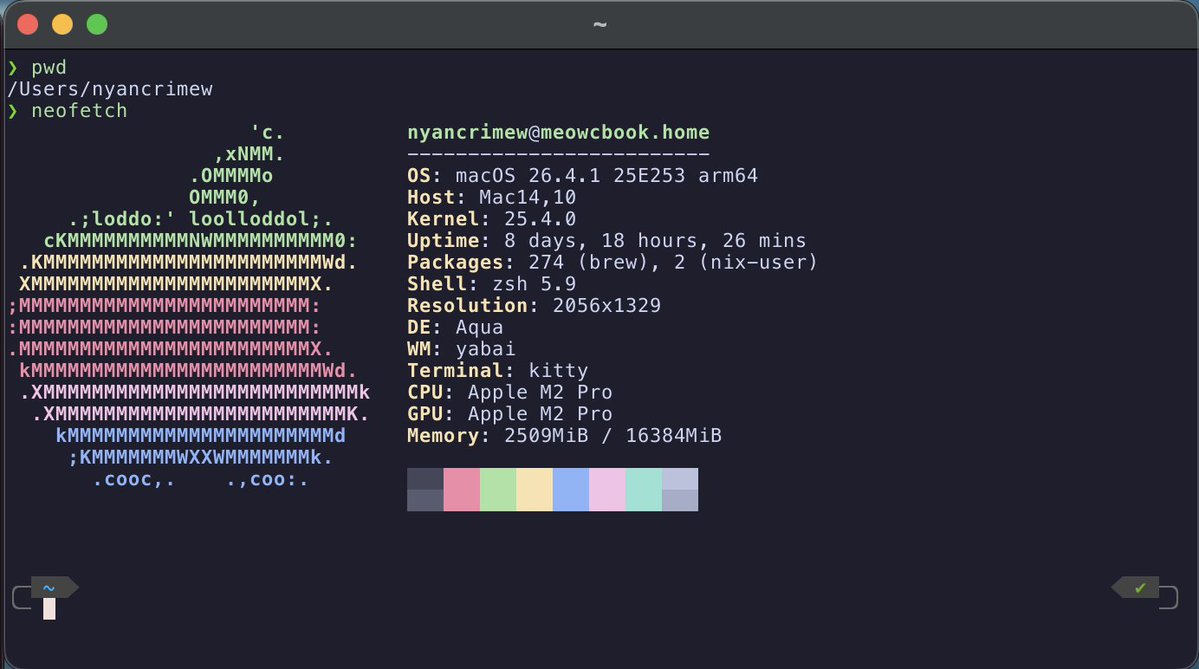Image resolution: width=1199 pixels, height=669 pixels.
Task: Click the '/Users/nyancrimew' output line
Action: [110, 89]
